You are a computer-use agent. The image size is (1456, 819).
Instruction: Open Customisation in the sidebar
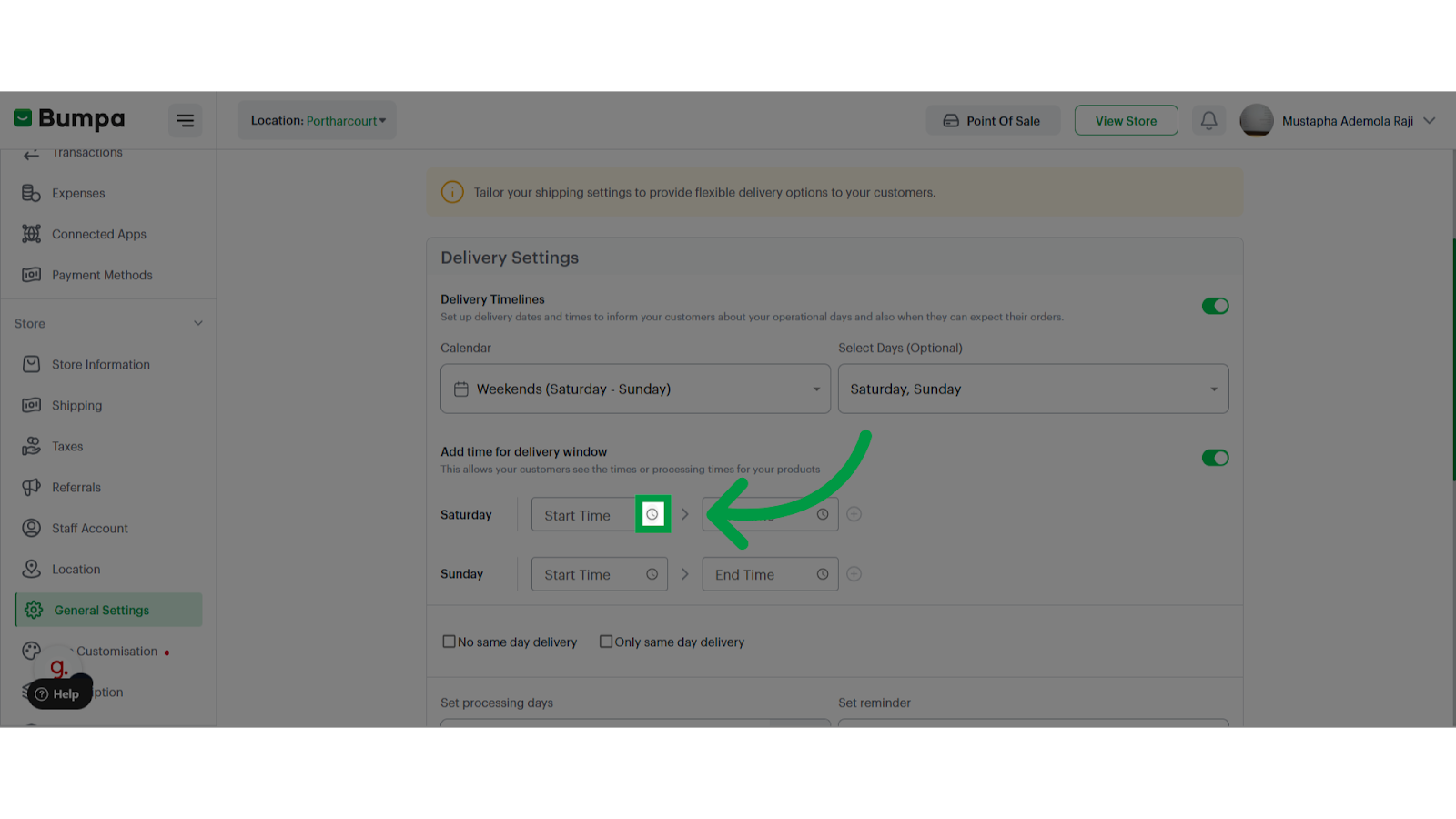pyautogui.click(x=116, y=651)
